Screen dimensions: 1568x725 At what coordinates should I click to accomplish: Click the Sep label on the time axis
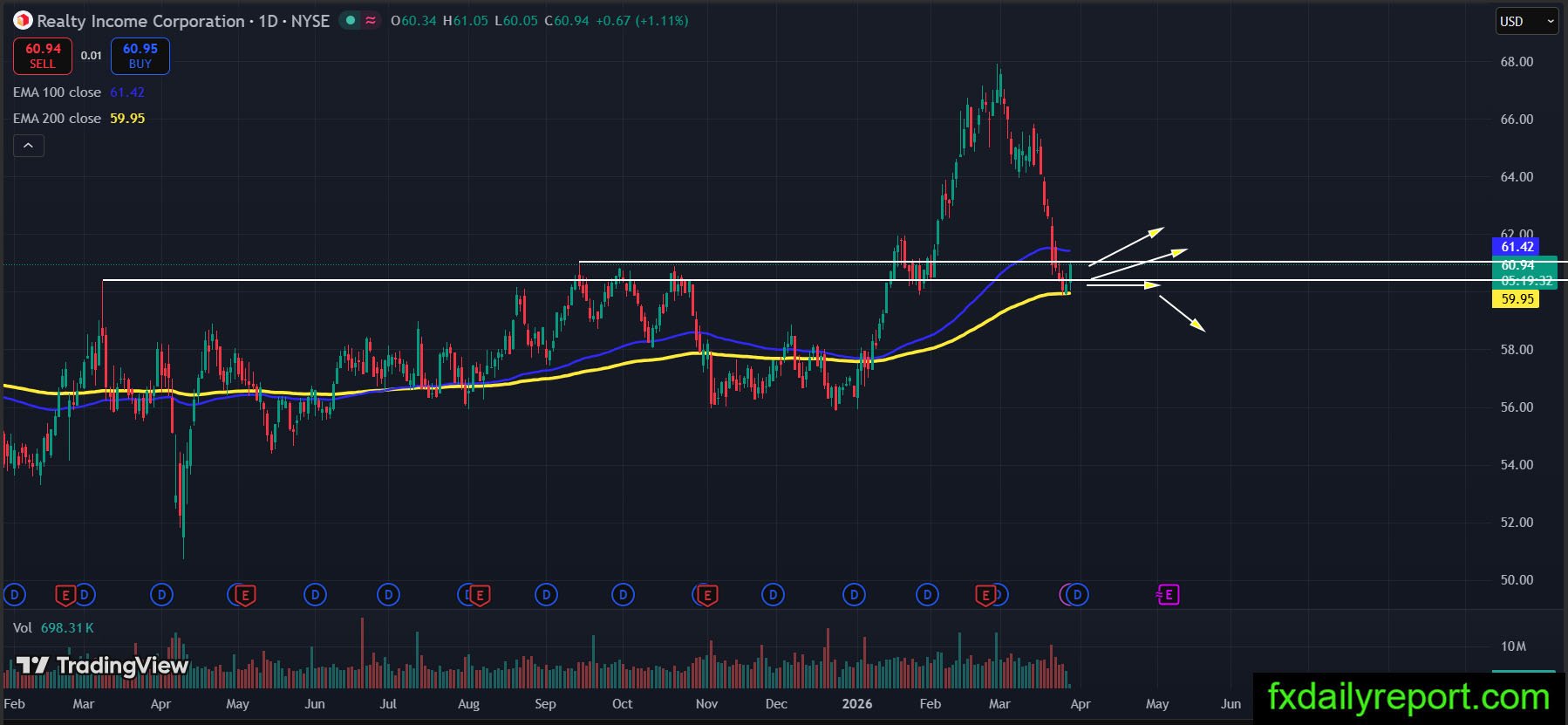(545, 704)
